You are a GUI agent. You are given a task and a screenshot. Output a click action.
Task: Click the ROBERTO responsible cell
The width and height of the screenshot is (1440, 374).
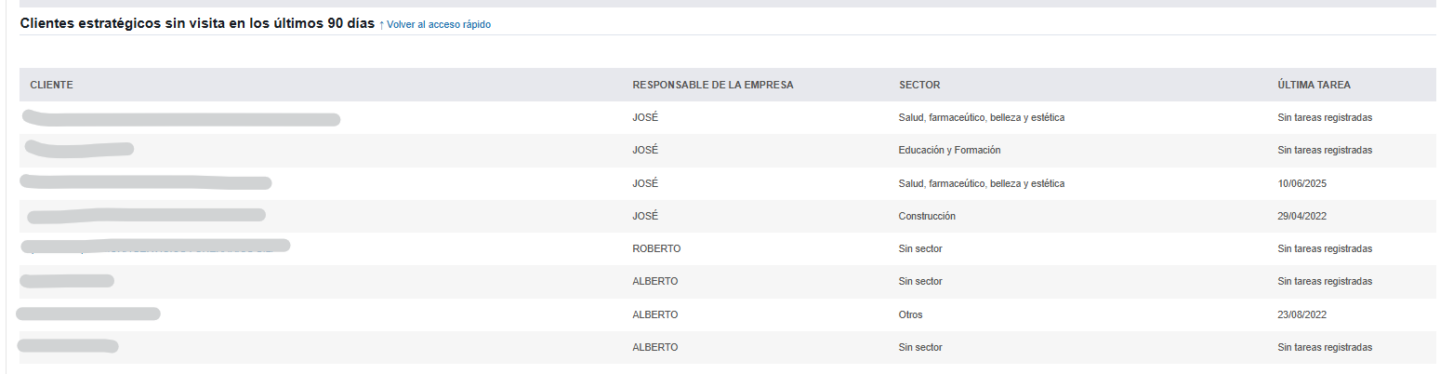pos(656,249)
